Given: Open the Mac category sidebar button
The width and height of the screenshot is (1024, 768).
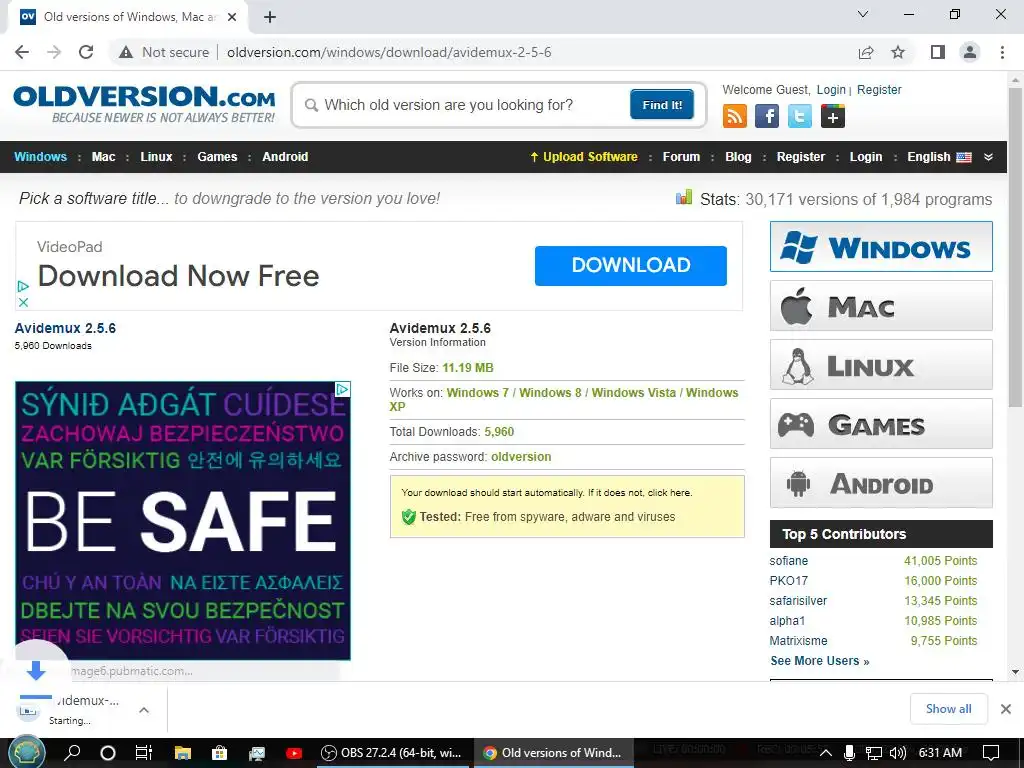Looking at the screenshot, I should [881, 306].
